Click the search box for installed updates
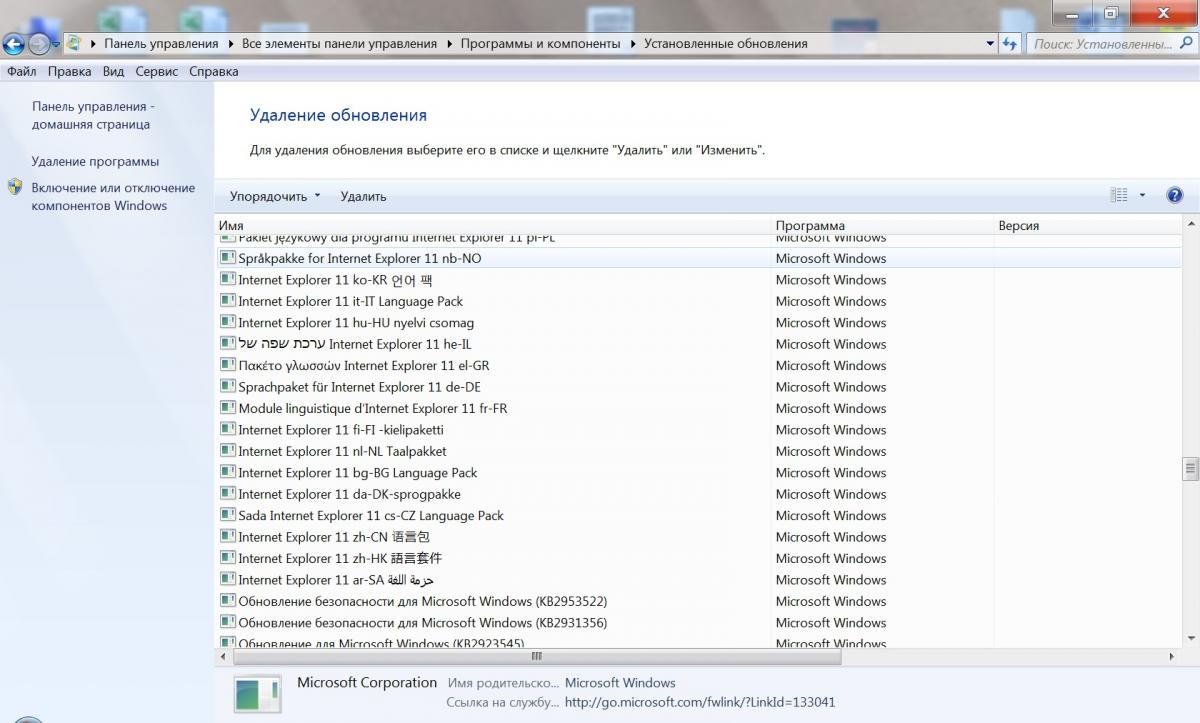The width and height of the screenshot is (1200, 723). (1100, 44)
